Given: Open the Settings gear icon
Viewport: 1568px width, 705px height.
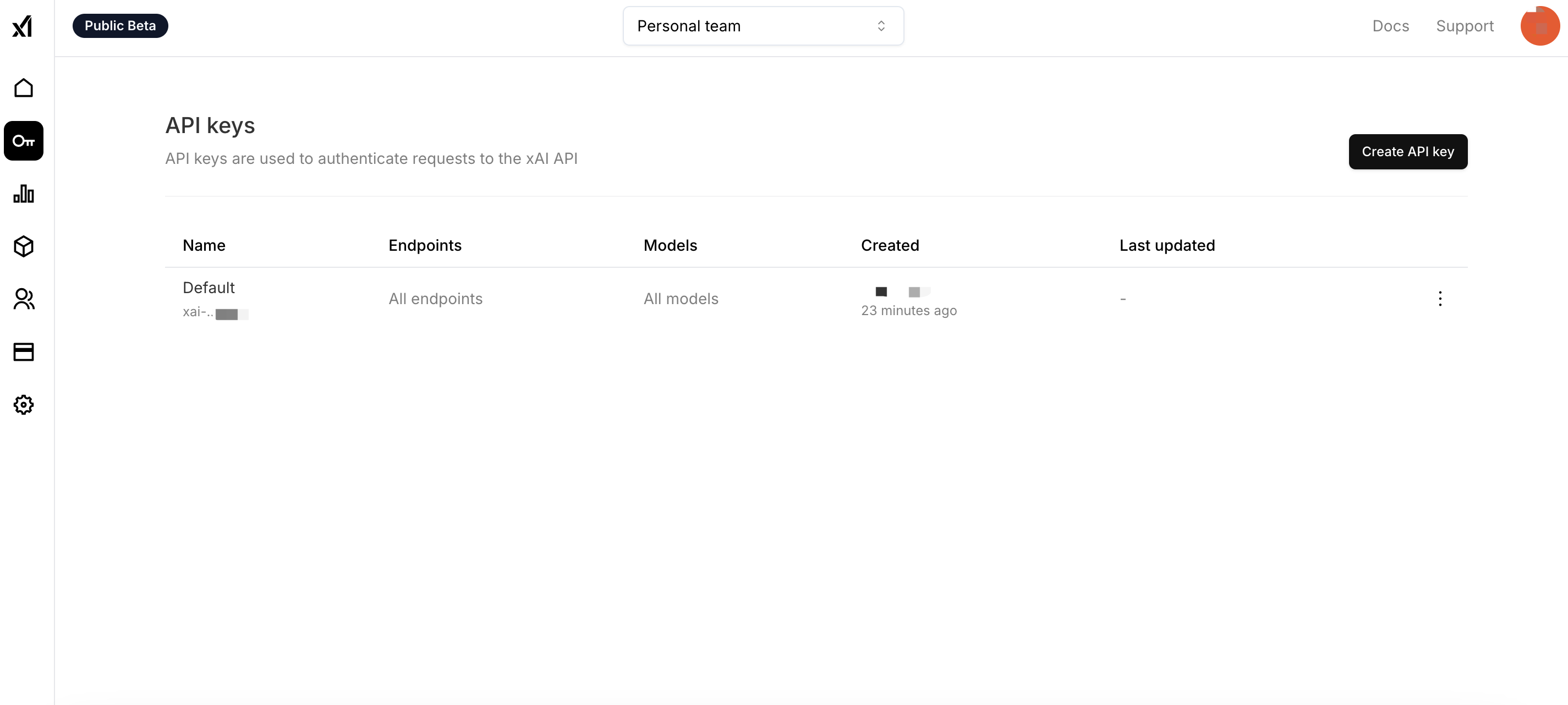Looking at the screenshot, I should coord(23,405).
